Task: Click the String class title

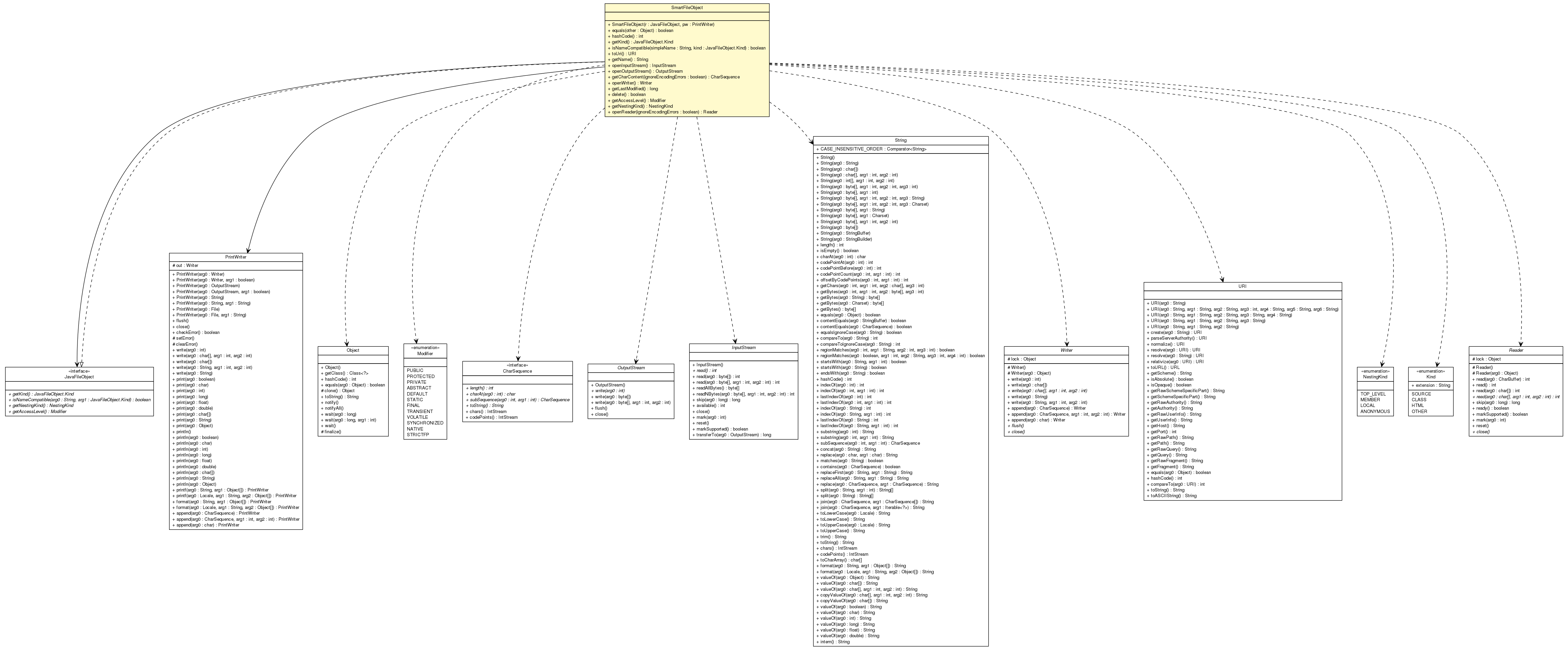Action: point(900,140)
